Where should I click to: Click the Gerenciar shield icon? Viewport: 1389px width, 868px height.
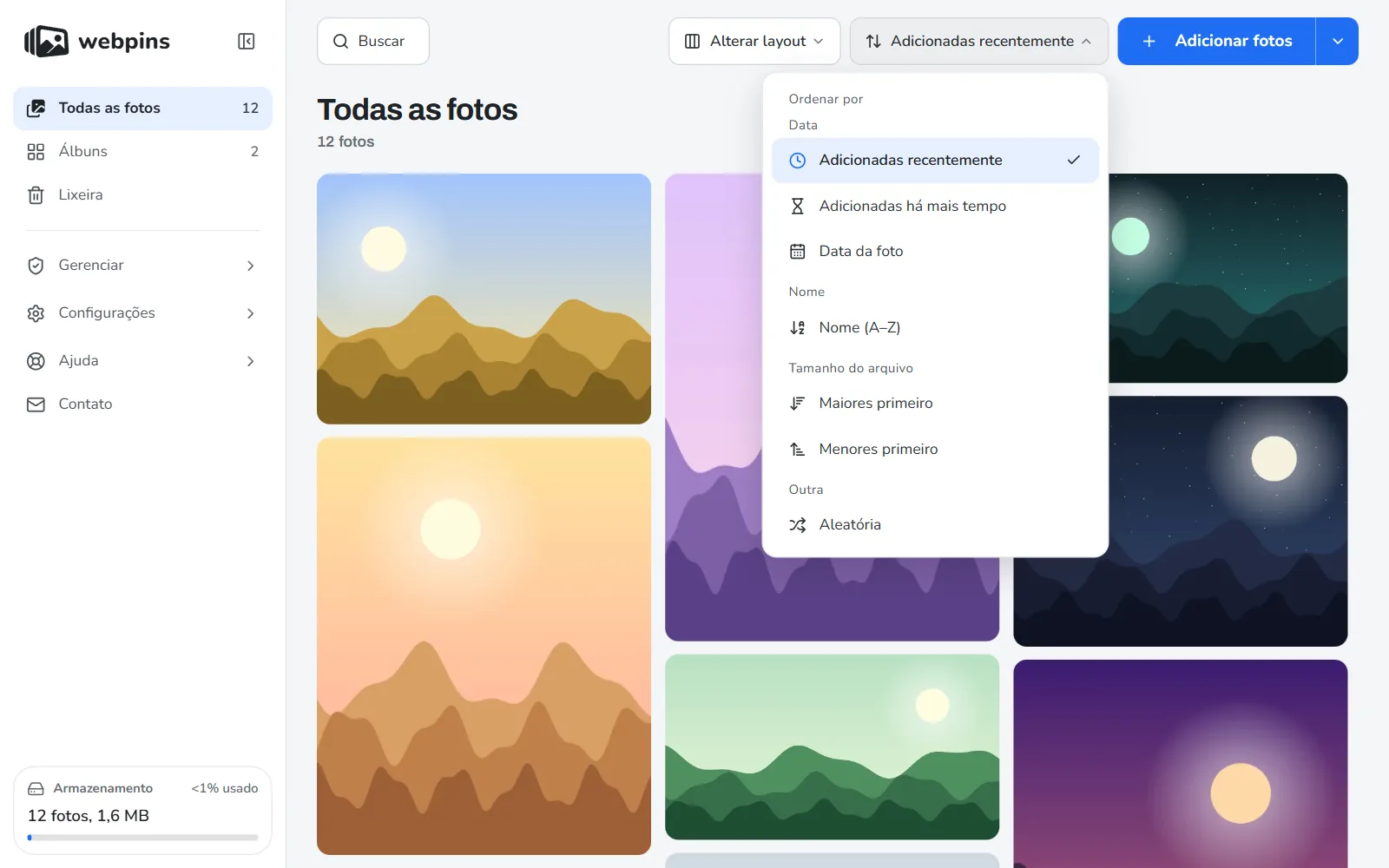tap(36, 266)
